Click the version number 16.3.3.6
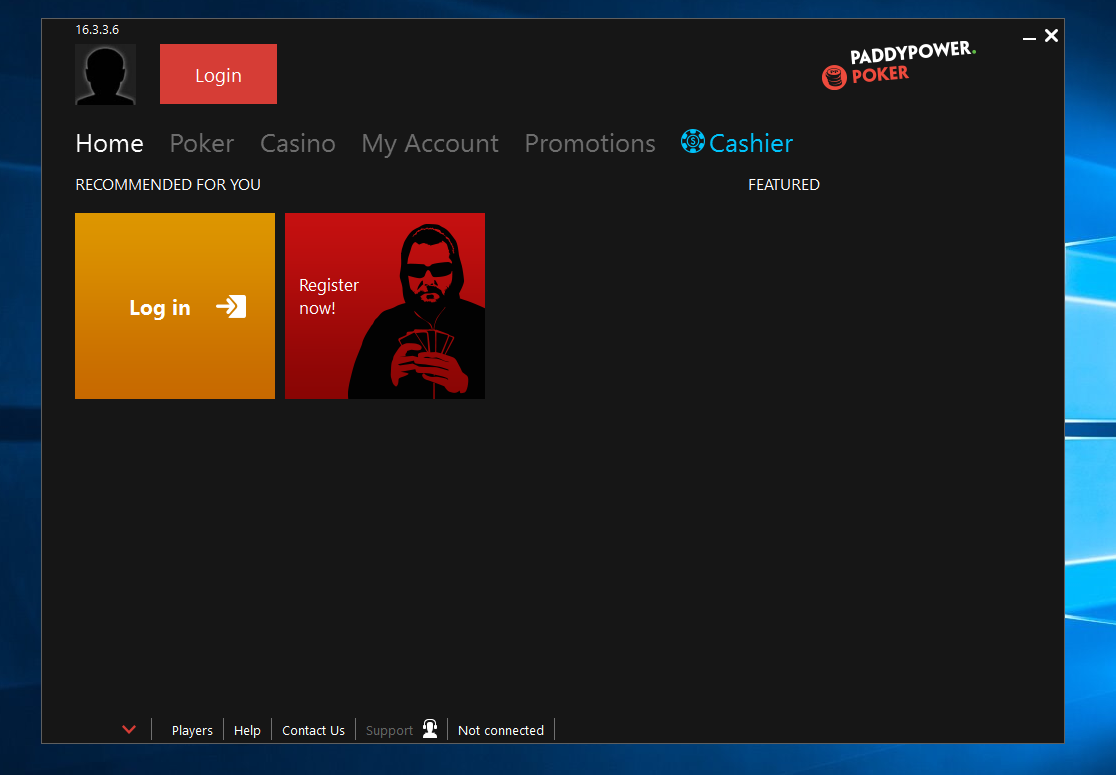The width and height of the screenshot is (1116, 775). click(x=98, y=29)
